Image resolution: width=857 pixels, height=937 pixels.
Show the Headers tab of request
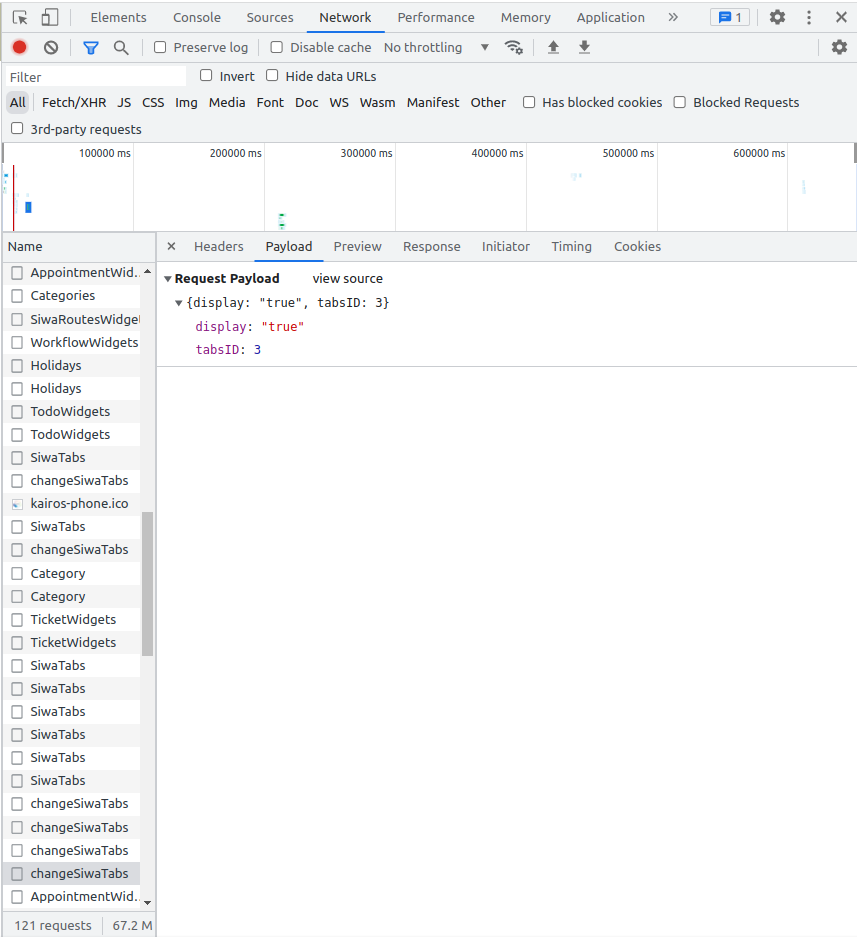[x=219, y=246]
